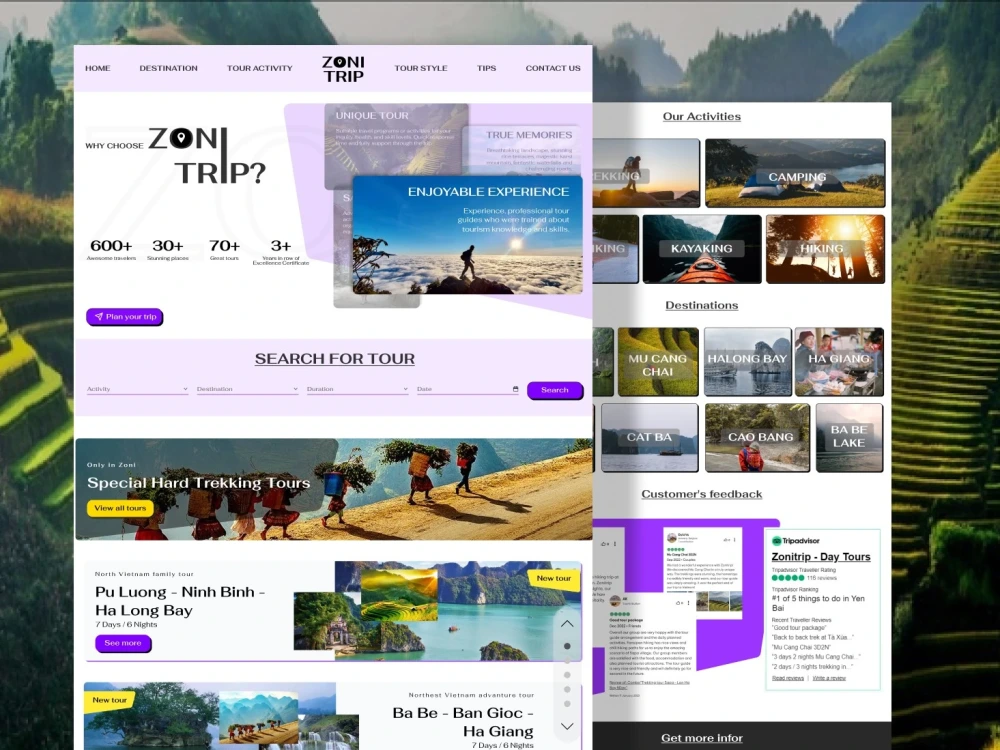
Task: Click the Write a review link
Action: 829,678
